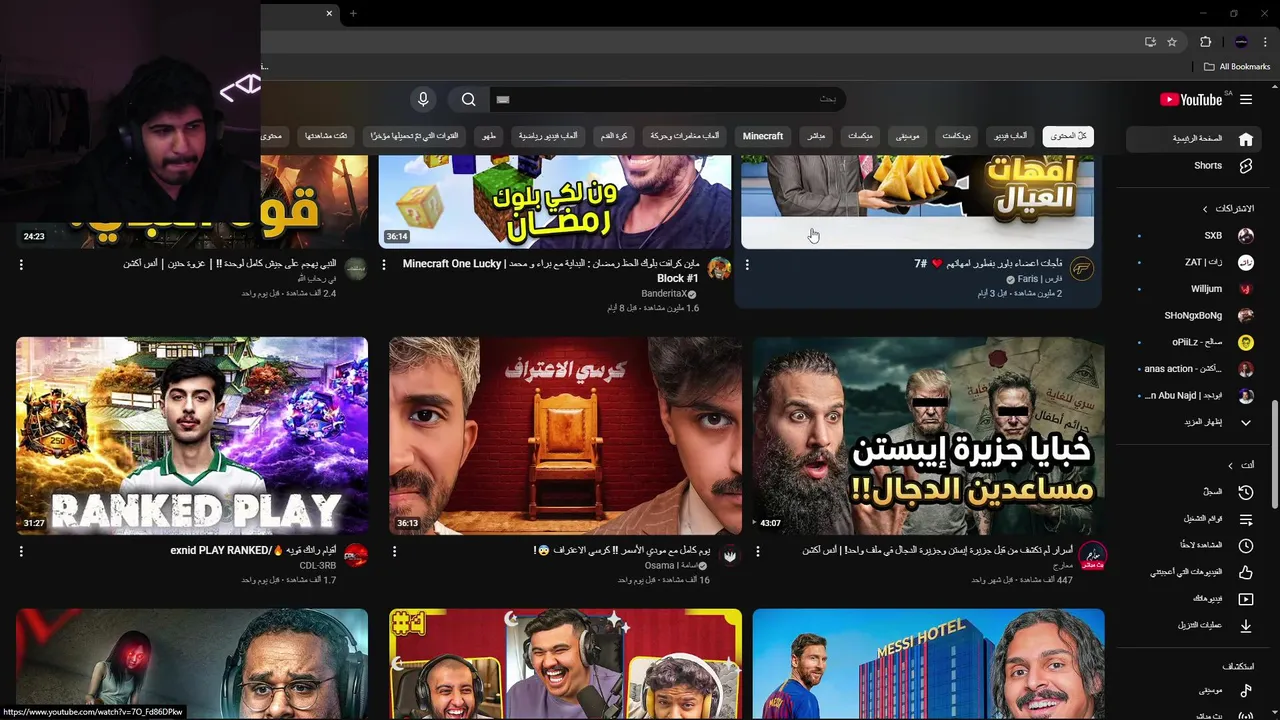Open three-dot menu for Epstein island video
Image resolution: width=1280 pixels, height=720 pixels.
click(x=757, y=551)
